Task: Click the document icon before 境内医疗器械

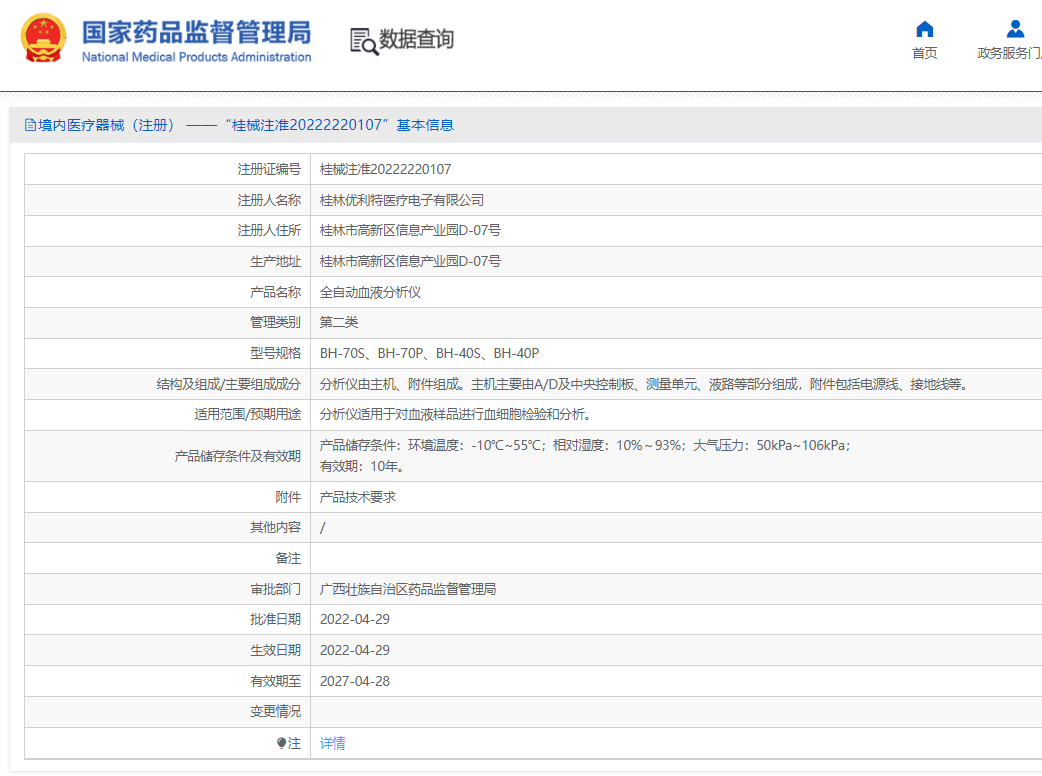Action: pyautogui.click(x=30, y=125)
